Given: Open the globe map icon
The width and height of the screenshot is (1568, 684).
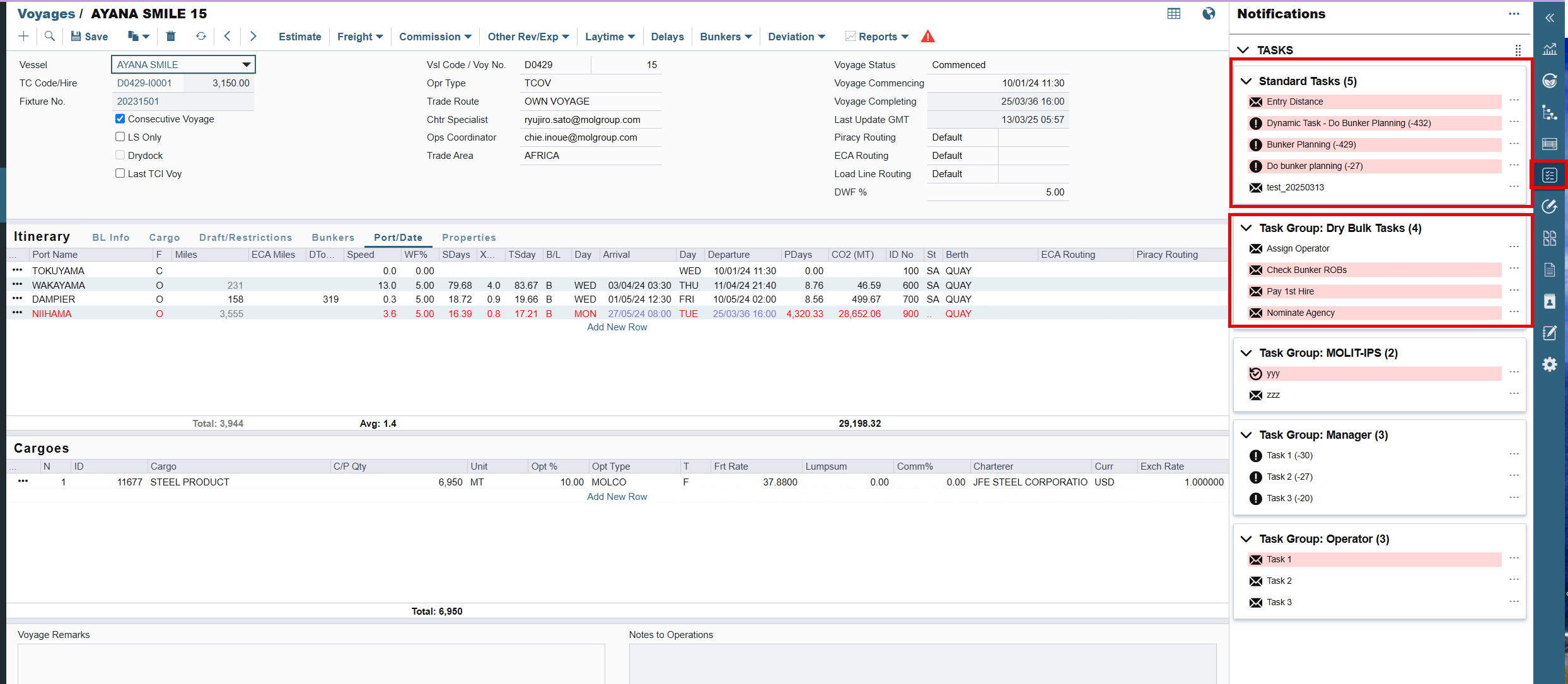Looking at the screenshot, I should (x=1208, y=14).
